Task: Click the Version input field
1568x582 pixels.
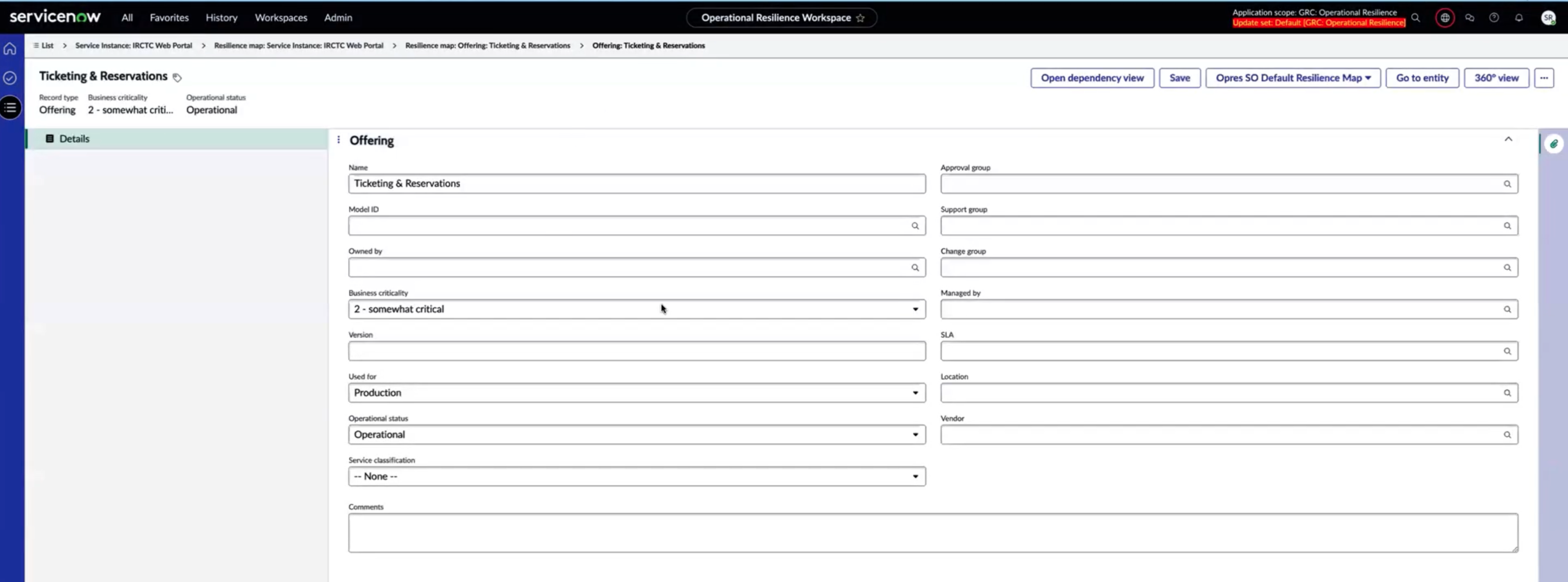Action: point(637,351)
